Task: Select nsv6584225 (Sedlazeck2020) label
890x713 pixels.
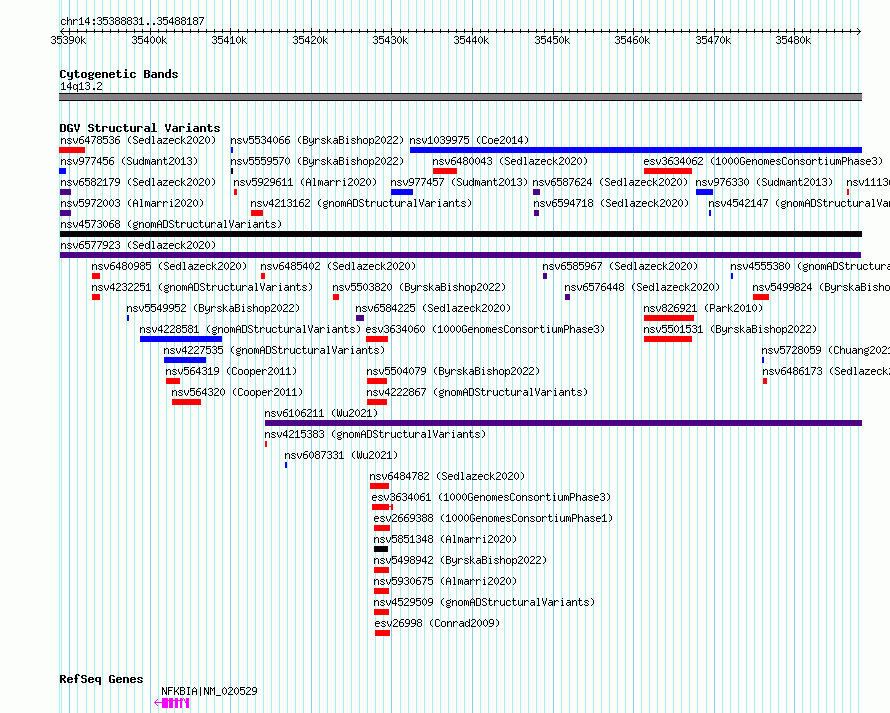Action: (433, 308)
